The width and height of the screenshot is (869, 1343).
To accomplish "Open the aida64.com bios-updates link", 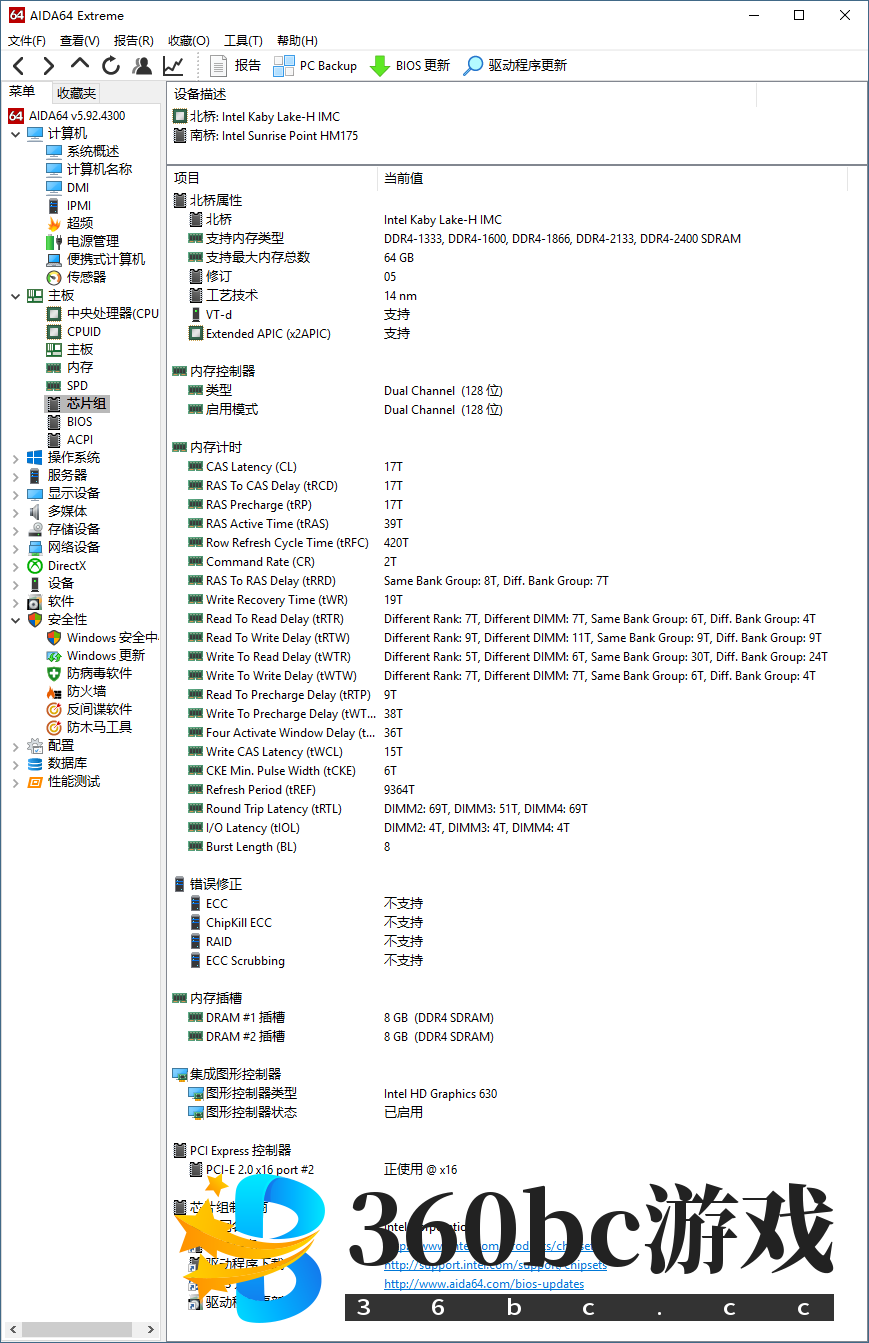I will 483,1283.
